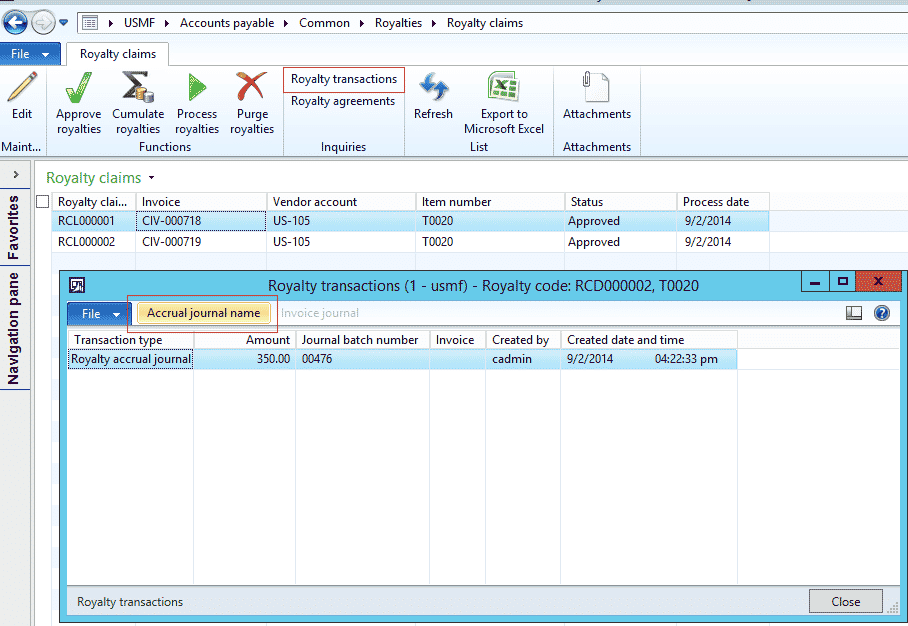
Task: Sort by Amount column header
Action: click(245, 340)
